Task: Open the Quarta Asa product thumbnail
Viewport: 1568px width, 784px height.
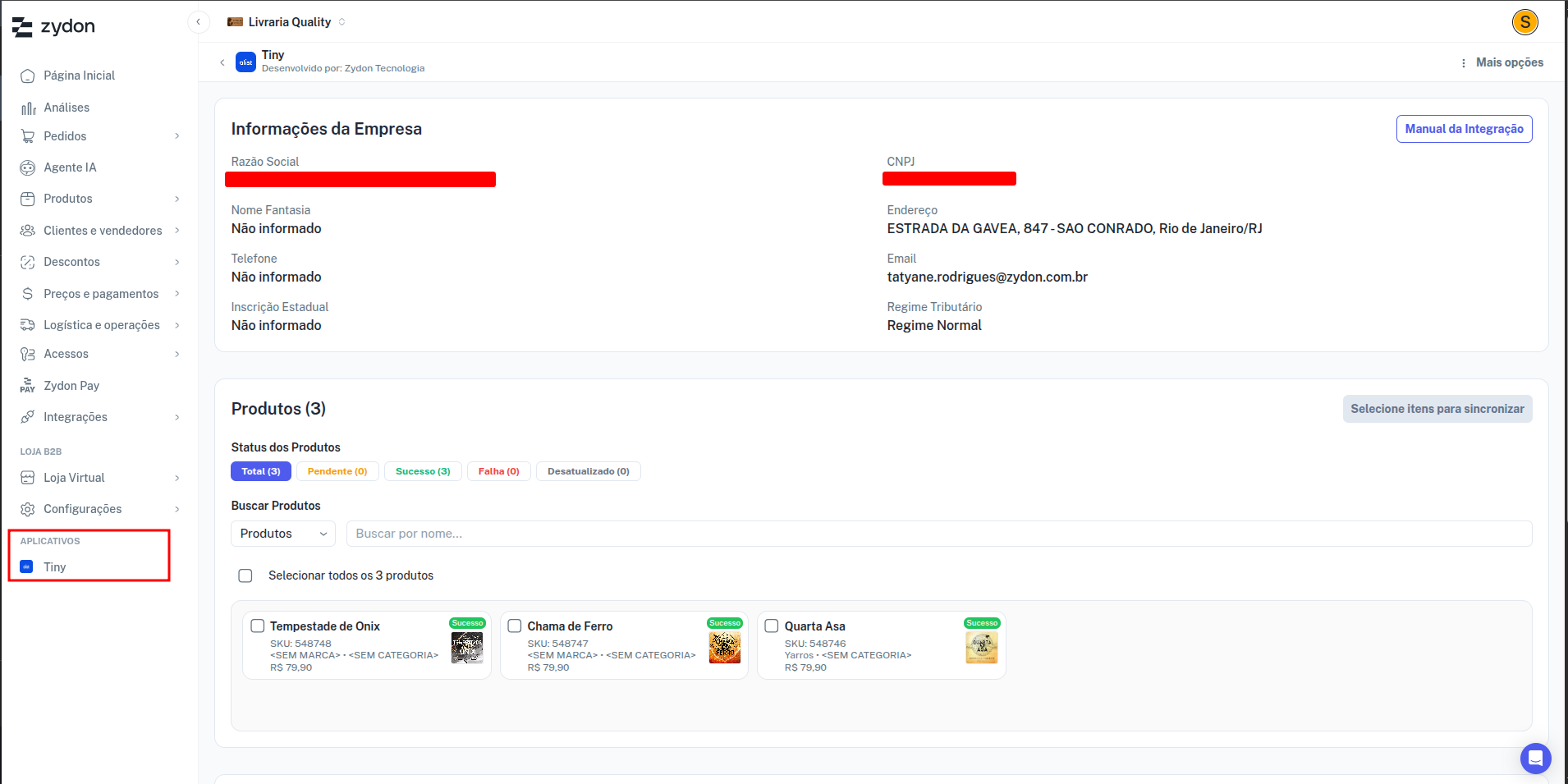Action: pos(982,648)
